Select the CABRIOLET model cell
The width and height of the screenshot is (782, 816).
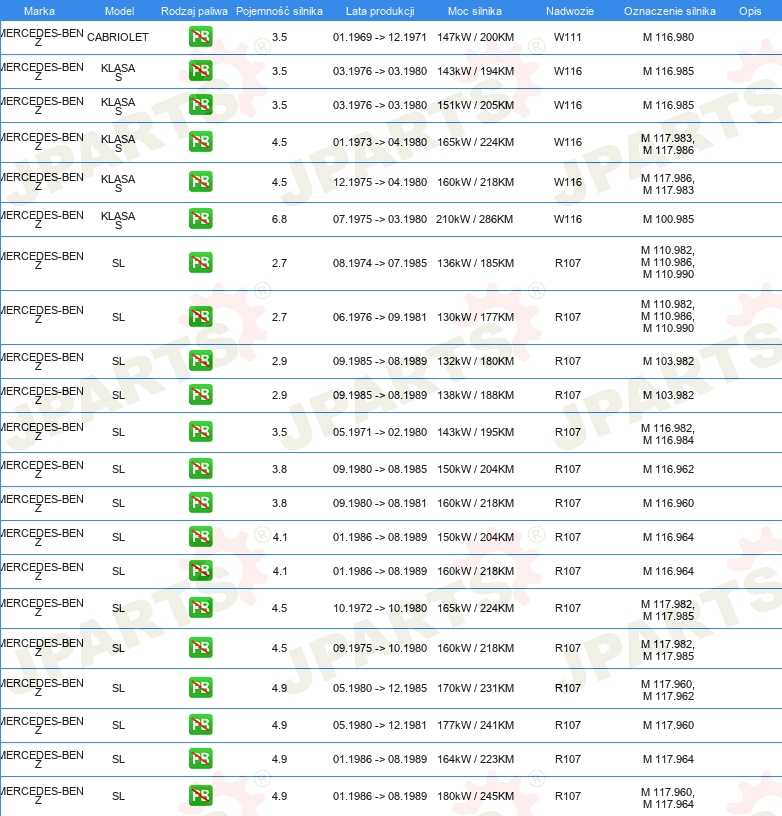tap(118, 37)
